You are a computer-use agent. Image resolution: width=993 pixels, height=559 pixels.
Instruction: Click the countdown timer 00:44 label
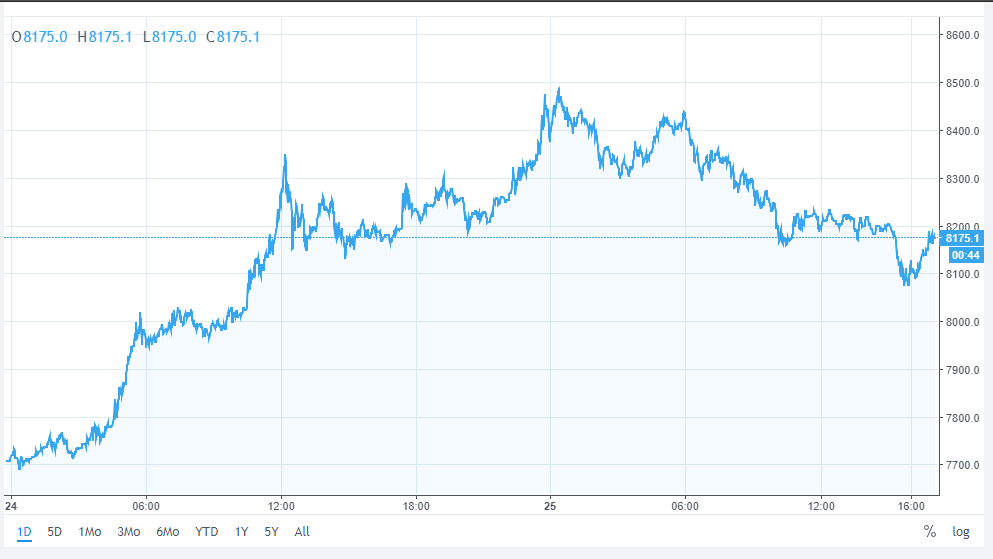[x=966, y=255]
